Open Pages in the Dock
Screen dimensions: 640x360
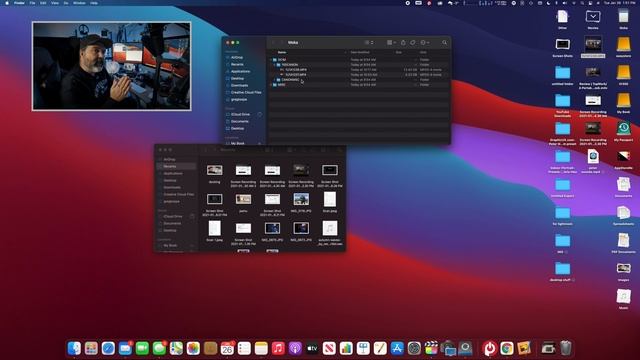[x=380, y=348]
